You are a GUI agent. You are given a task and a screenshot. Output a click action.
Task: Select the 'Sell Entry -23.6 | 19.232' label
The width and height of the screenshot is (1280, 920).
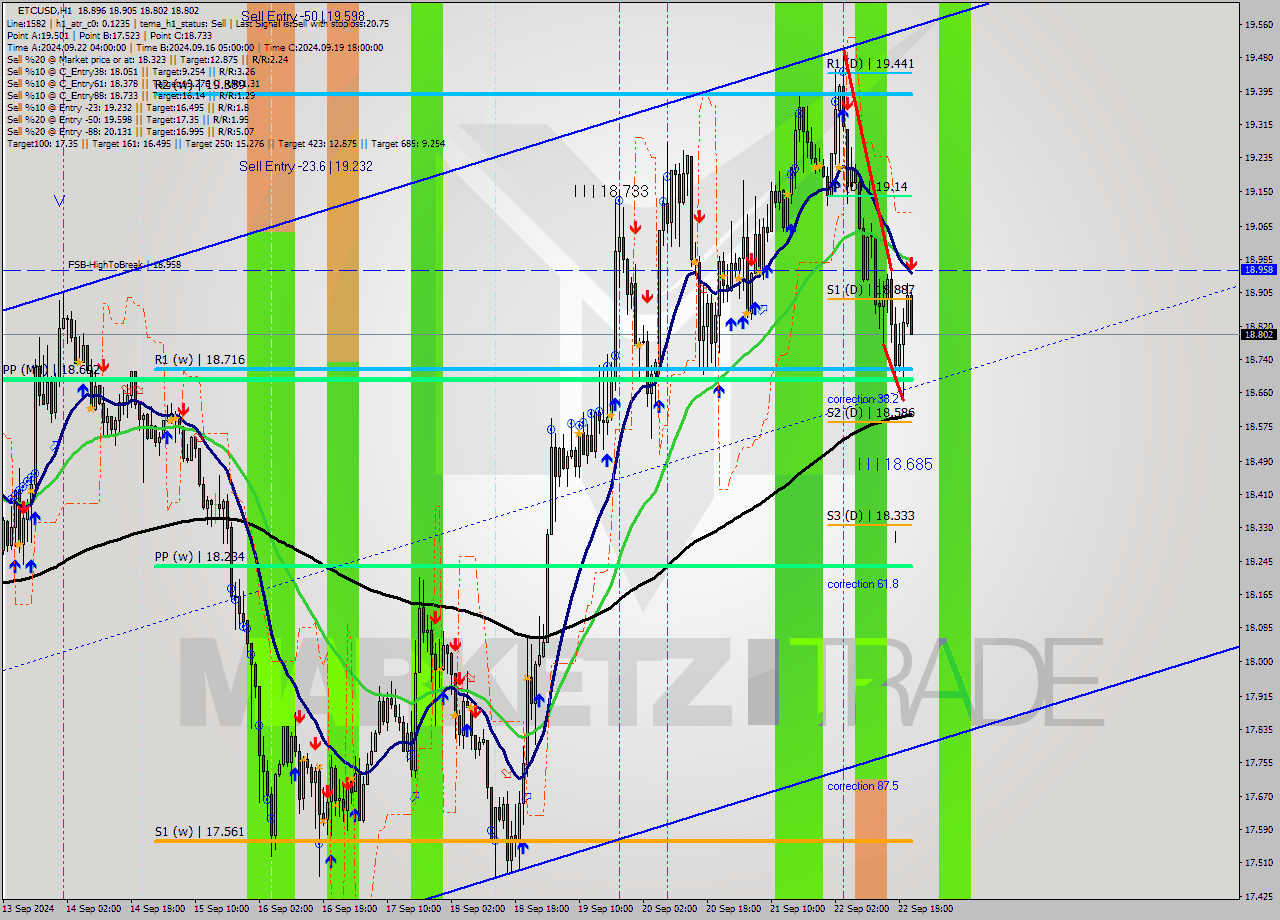306,166
